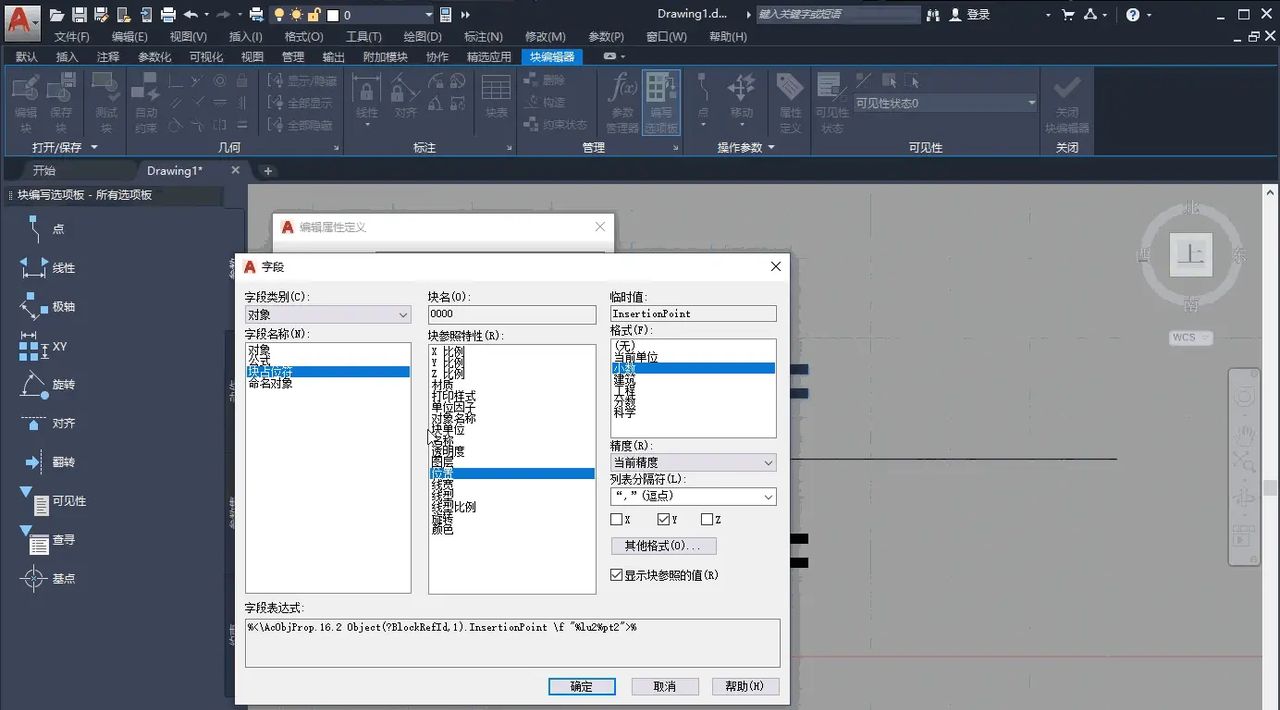Open the 精度 dropdown showing 当前精度

693,463
